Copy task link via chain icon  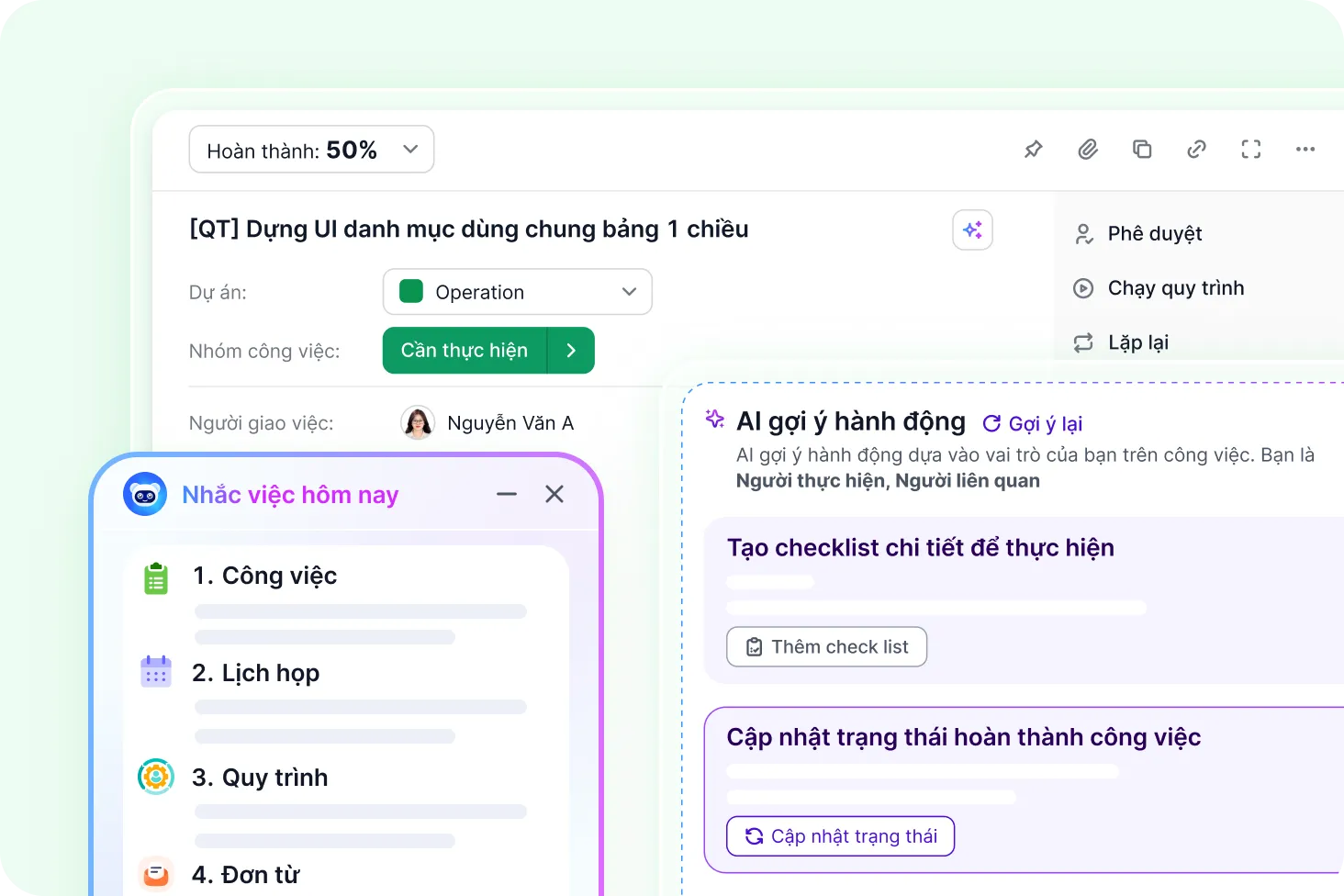tap(1196, 149)
